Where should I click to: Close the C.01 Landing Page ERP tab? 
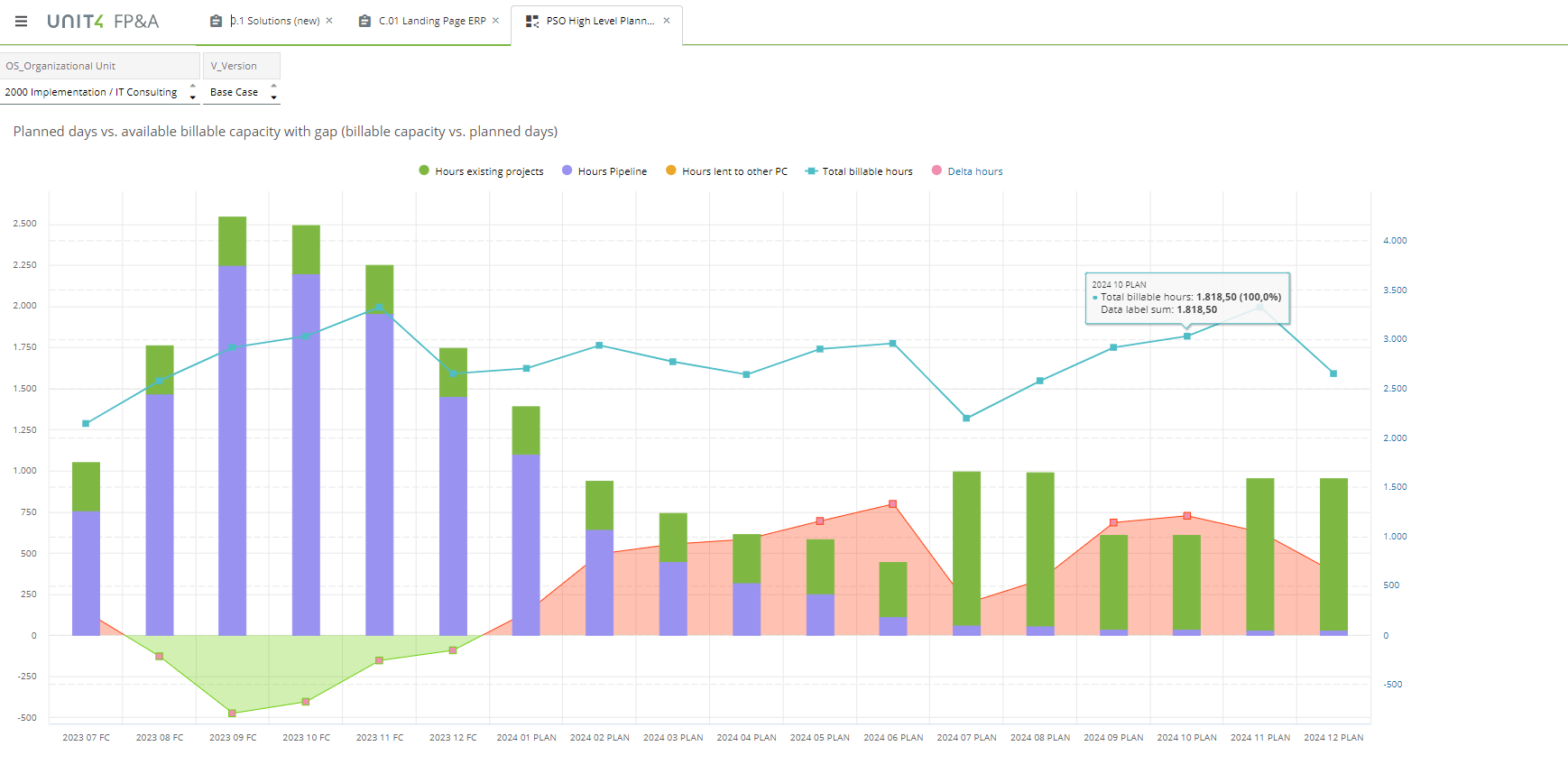(x=495, y=21)
